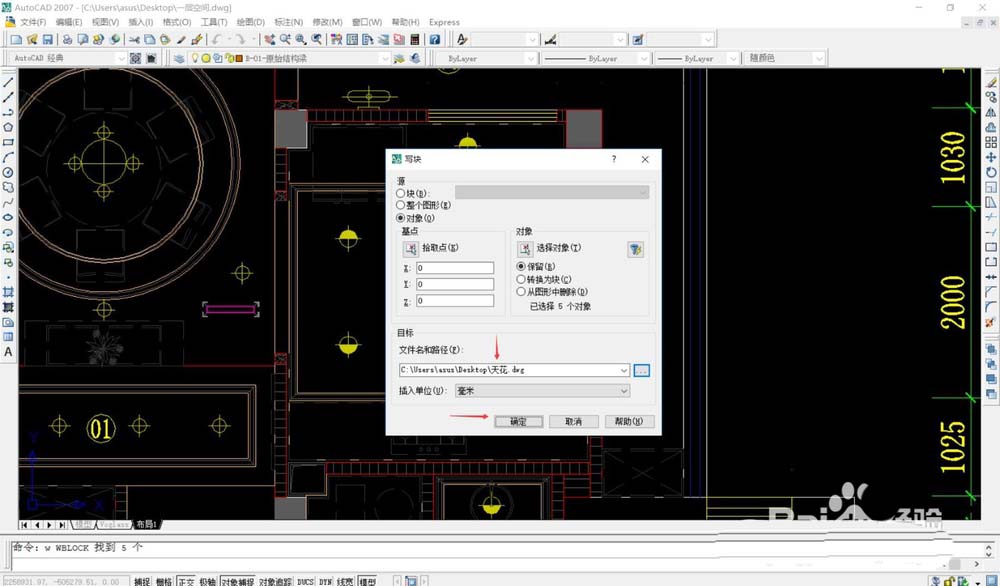Click the 取消 Cancel button
Image resolution: width=1000 pixels, height=586 pixels.
(x=573, y=422)
